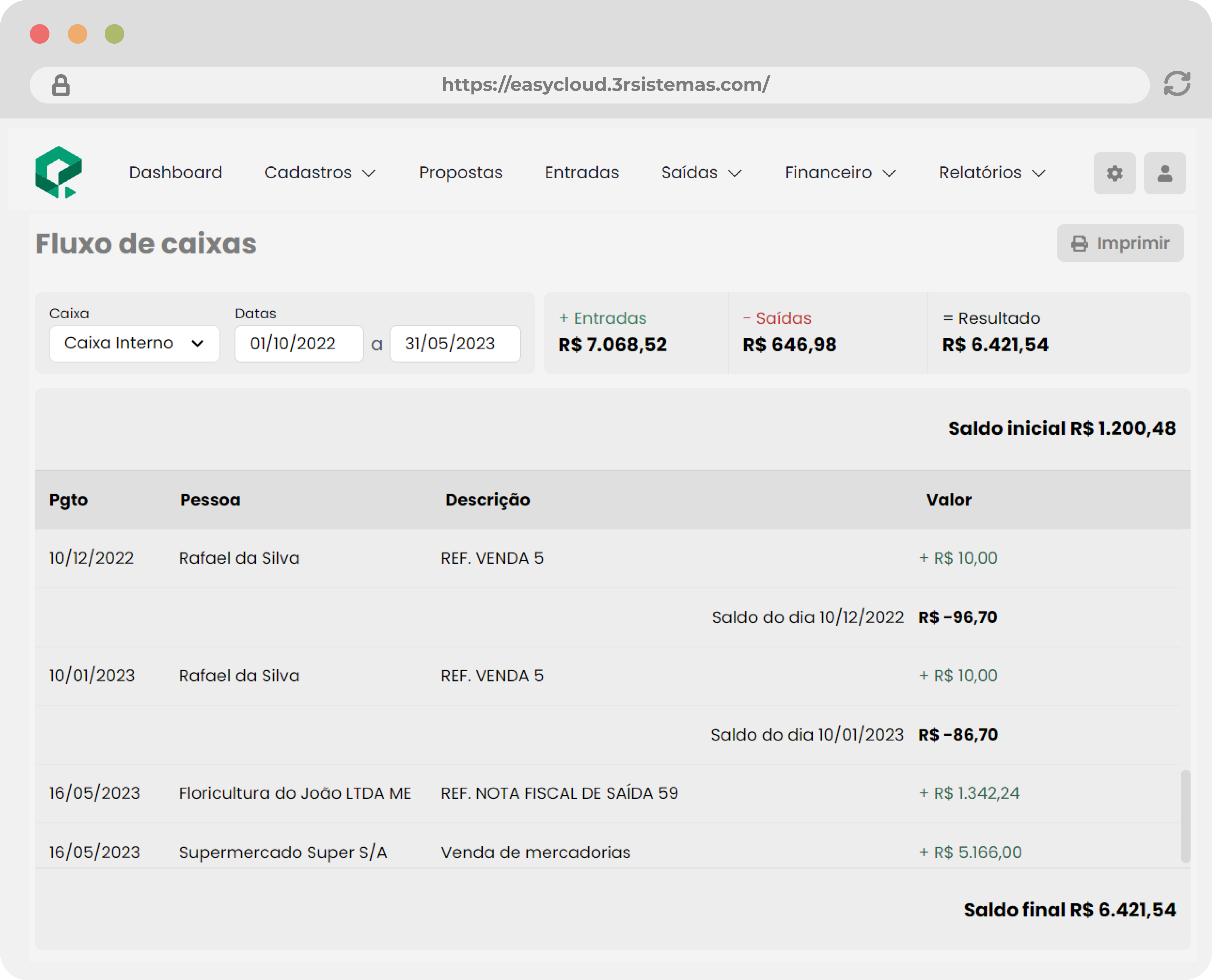Open the Entradas page
Screen dimensions: 1212x980
582,172
